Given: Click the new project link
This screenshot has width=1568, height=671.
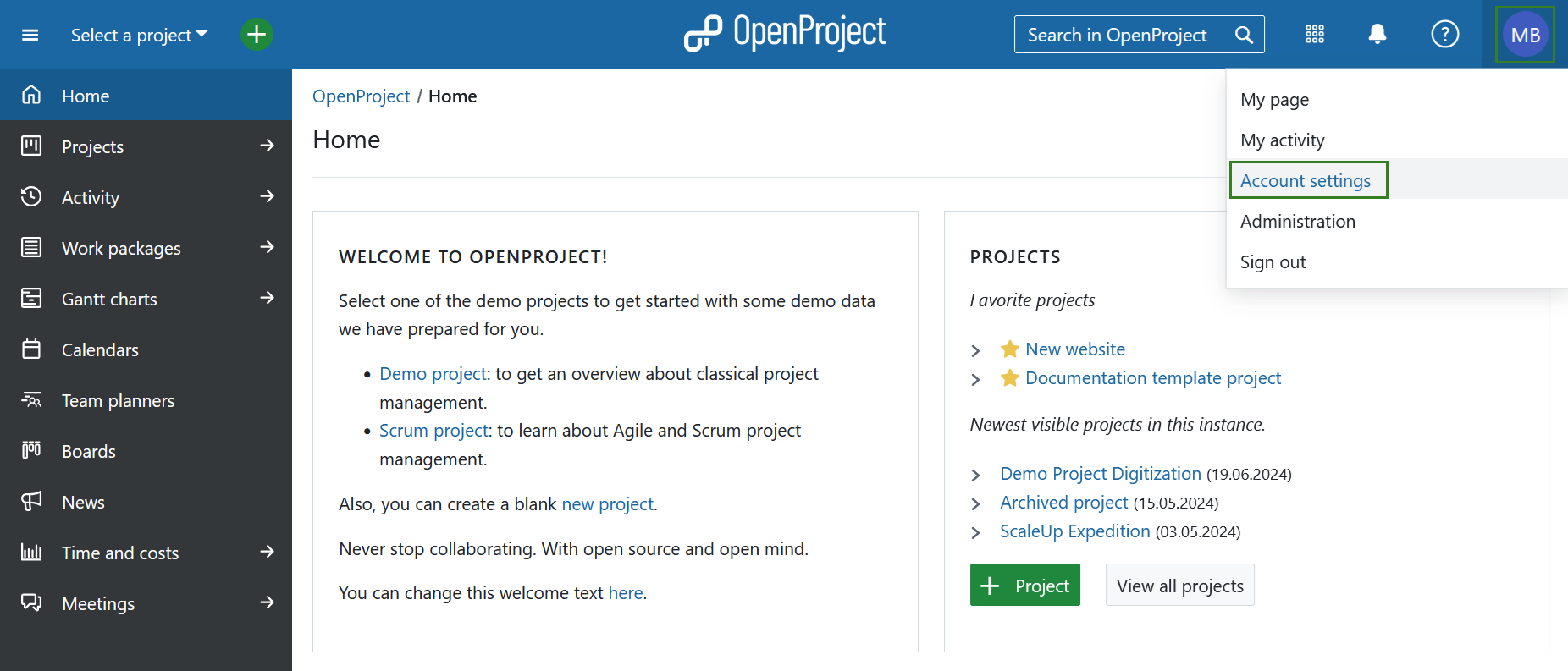Looking at the screenshot, I should [607, 503].
